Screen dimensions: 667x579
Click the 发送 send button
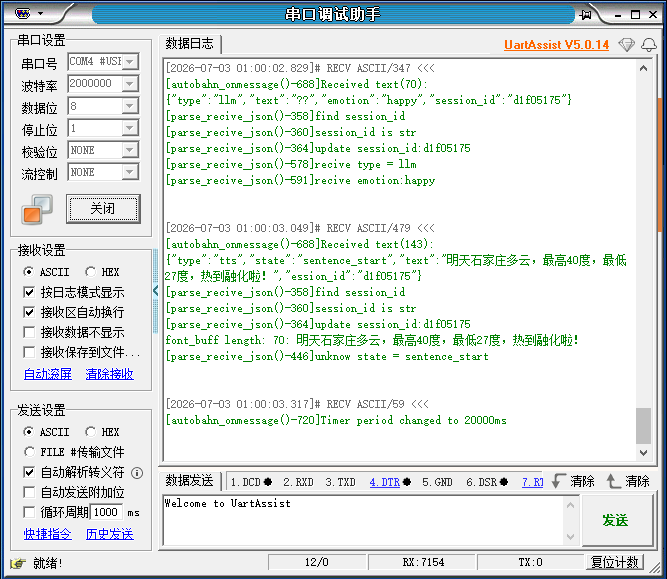[616, 520]
